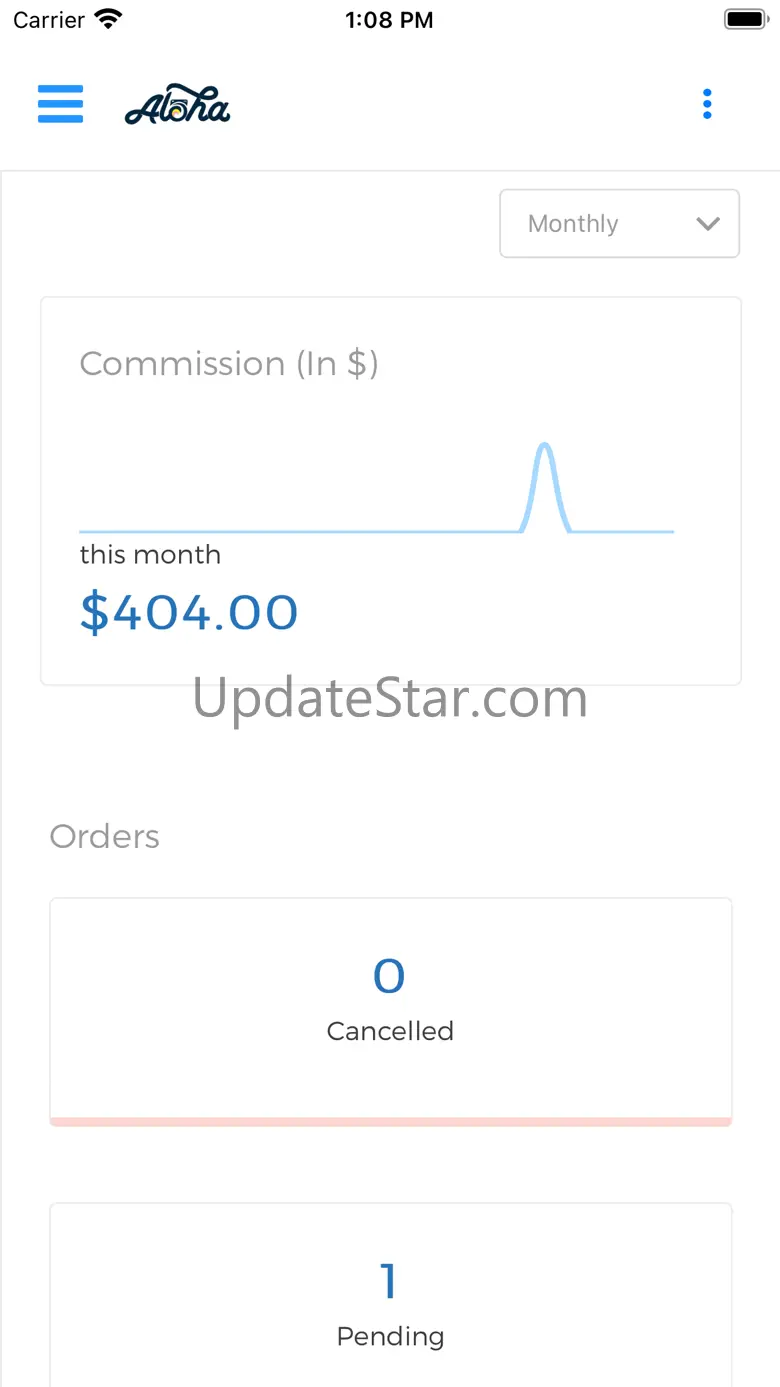Viewport: 780px width, 1387px height.
Task: Click the Orders section heading
Action: 105,837
